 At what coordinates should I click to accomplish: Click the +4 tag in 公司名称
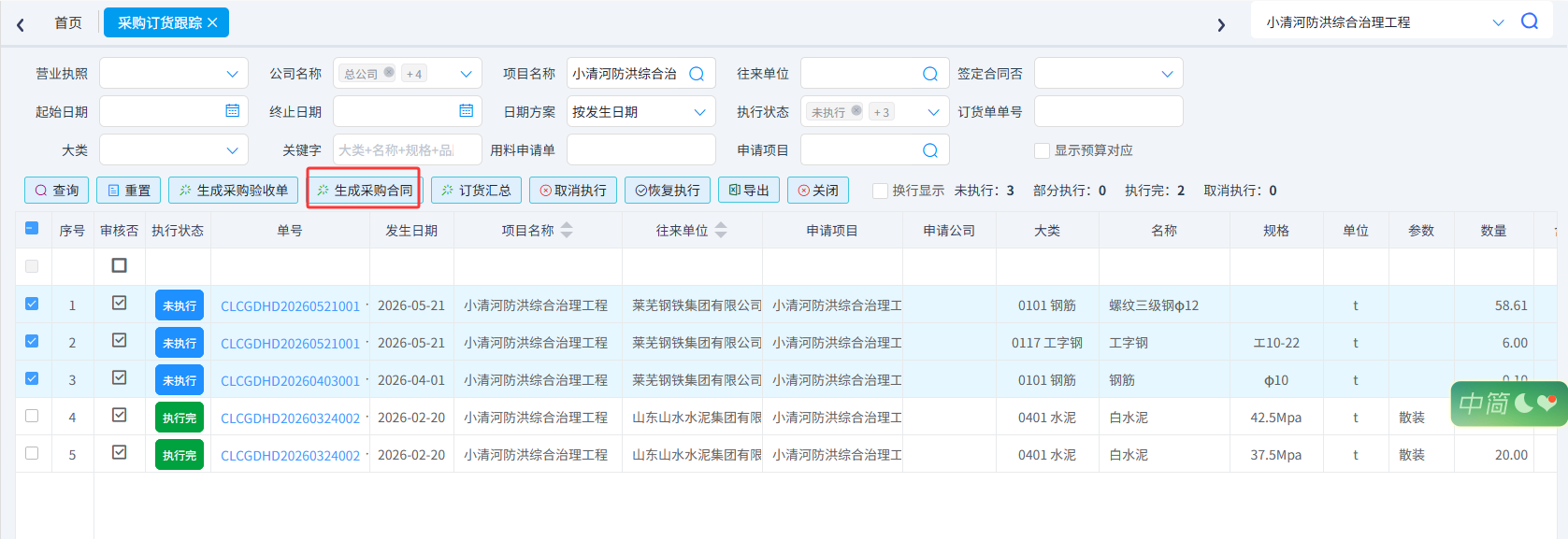point(414,73)
